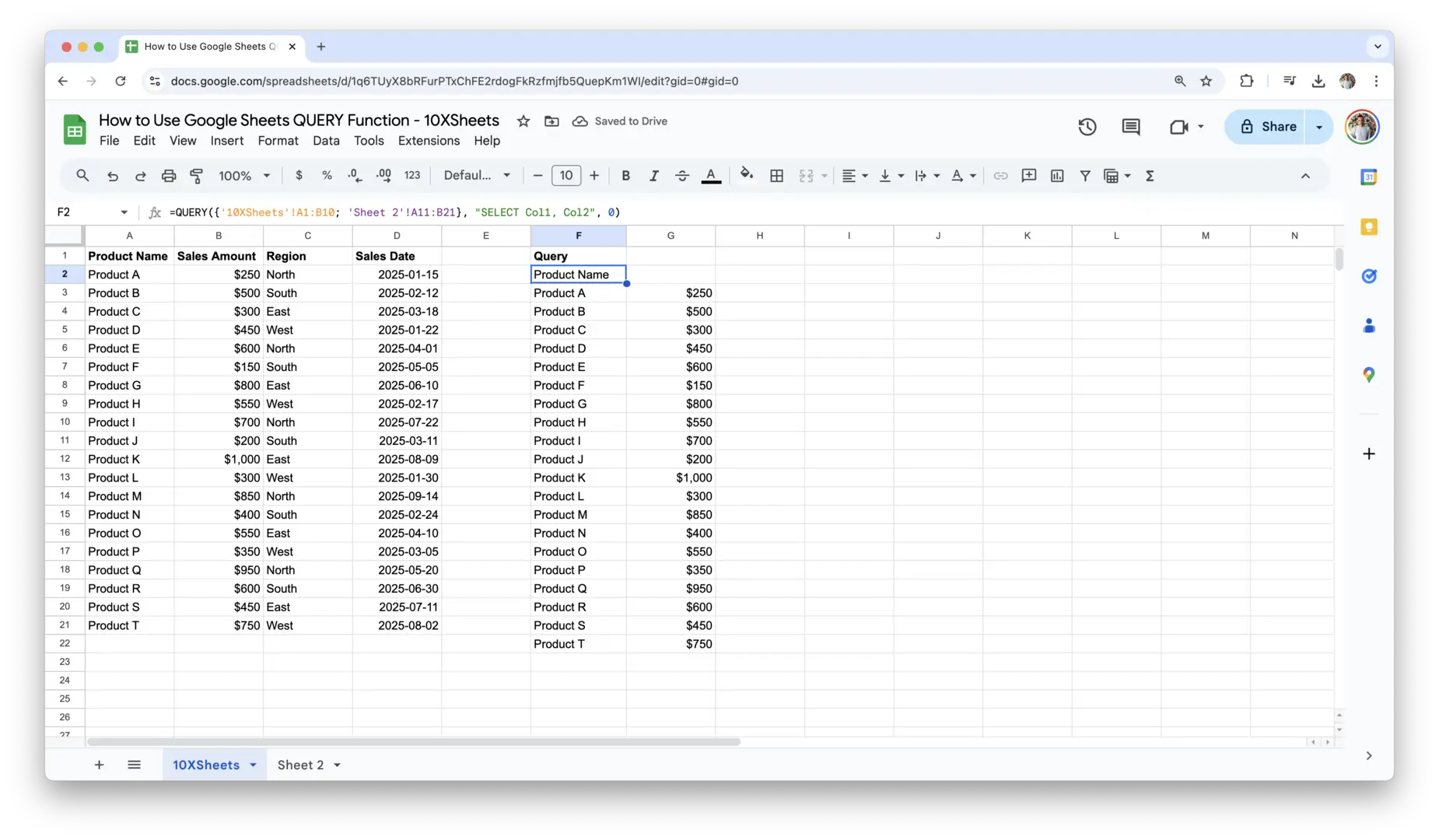Open Google Tasks side panel icon
The height and width of the screenshot is (840, 1439).
1369,276
